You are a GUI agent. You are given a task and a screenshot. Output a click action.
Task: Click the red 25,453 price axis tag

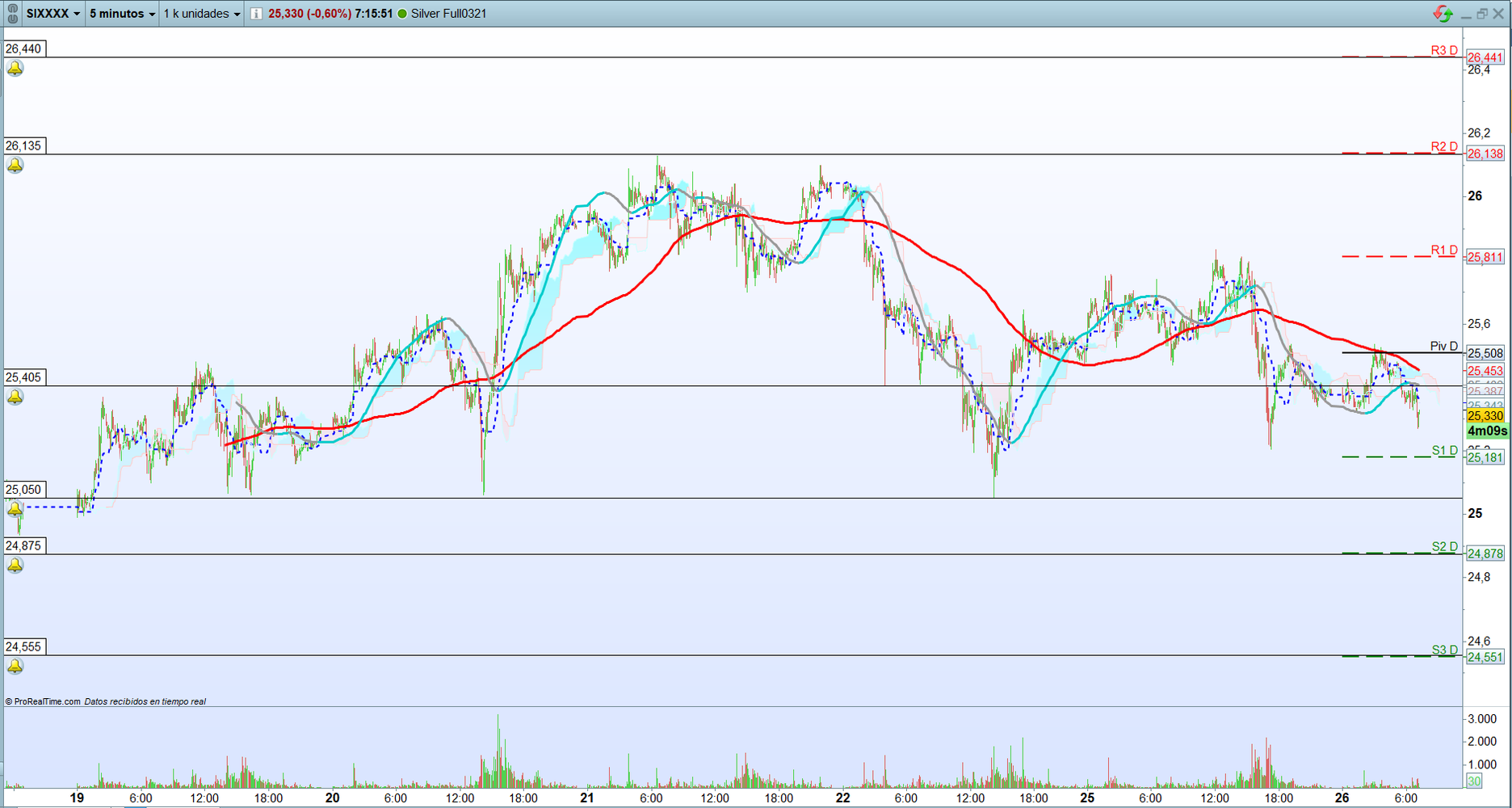tap(1485, 371)
